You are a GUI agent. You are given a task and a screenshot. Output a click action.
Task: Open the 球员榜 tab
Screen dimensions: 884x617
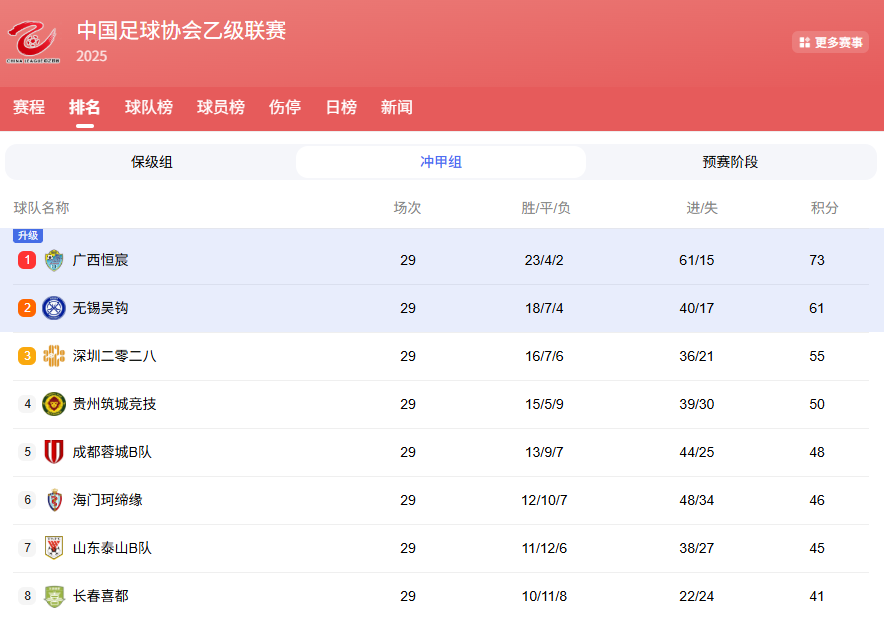221,107
